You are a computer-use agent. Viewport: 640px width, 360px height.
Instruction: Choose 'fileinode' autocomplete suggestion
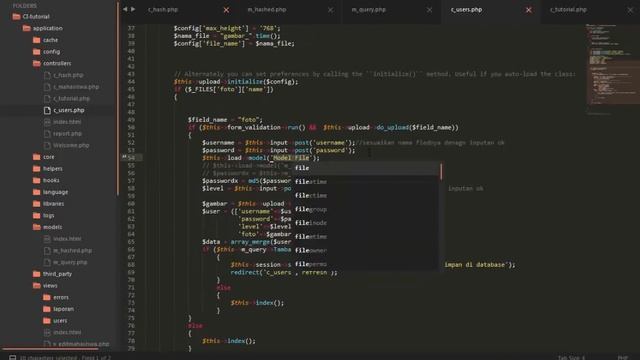[365, 223]
